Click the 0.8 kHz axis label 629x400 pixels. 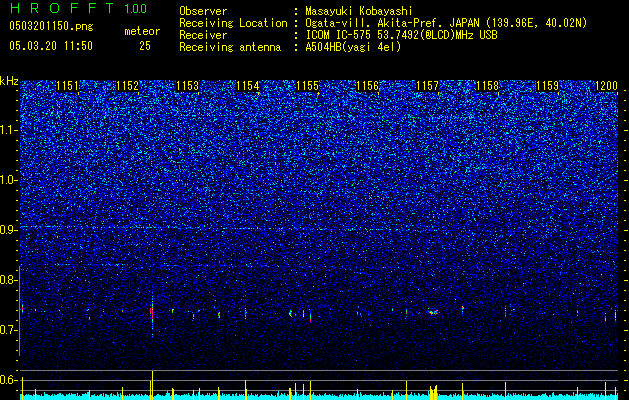coord(9,280)
